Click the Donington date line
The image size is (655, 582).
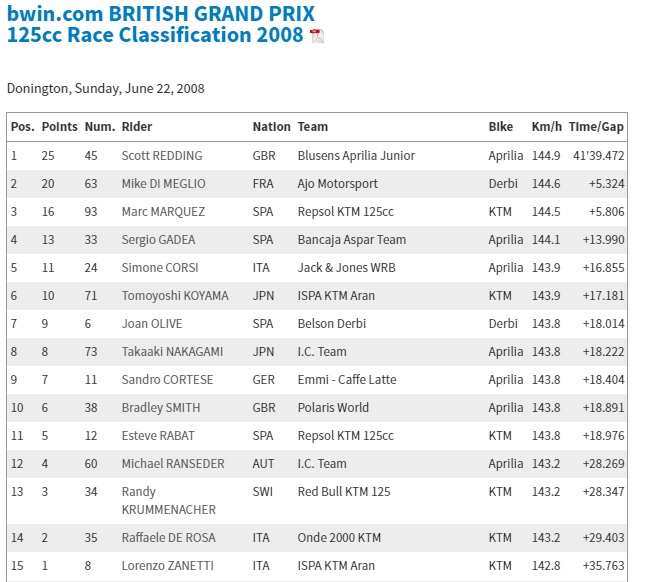105,88
